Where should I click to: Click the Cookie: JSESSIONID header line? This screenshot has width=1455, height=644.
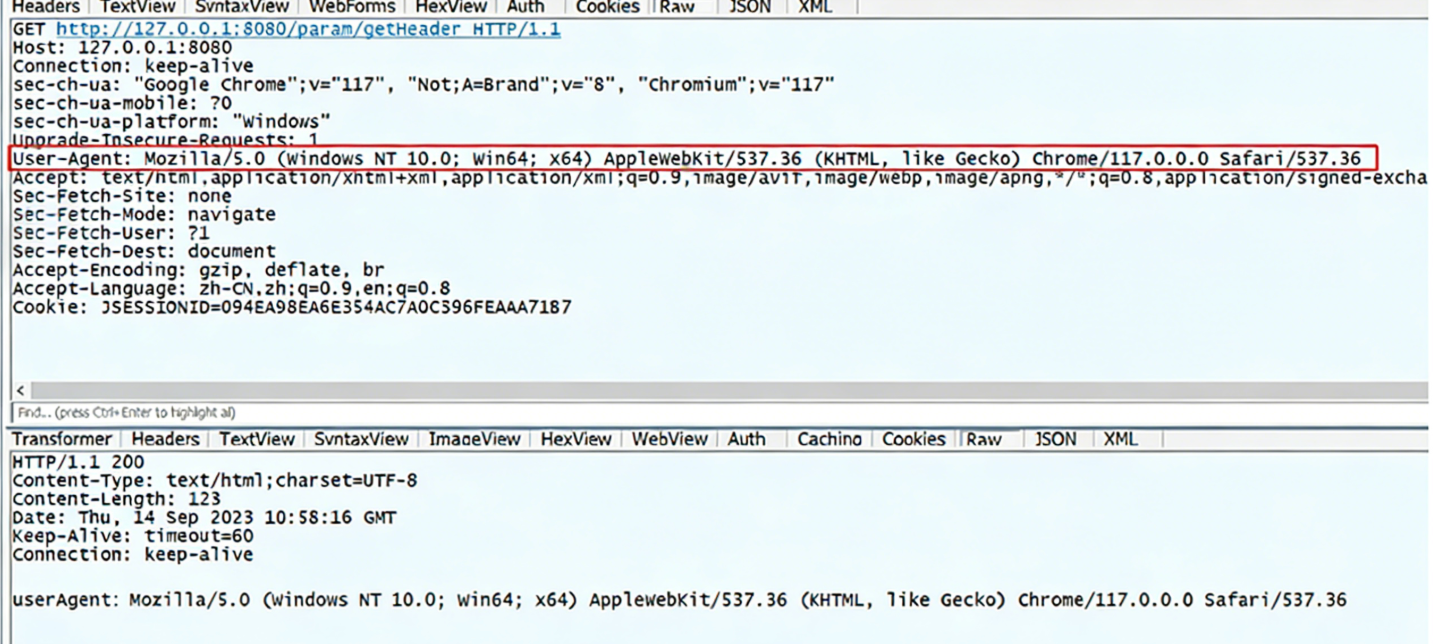(292, 307)
